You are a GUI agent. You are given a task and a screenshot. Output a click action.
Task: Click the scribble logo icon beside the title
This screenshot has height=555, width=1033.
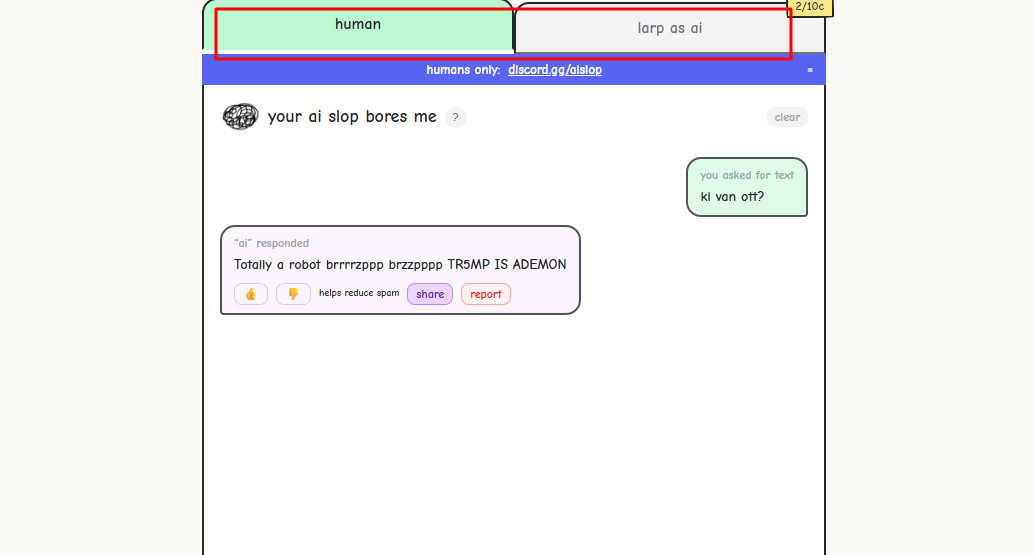click(x=240, y=117)
